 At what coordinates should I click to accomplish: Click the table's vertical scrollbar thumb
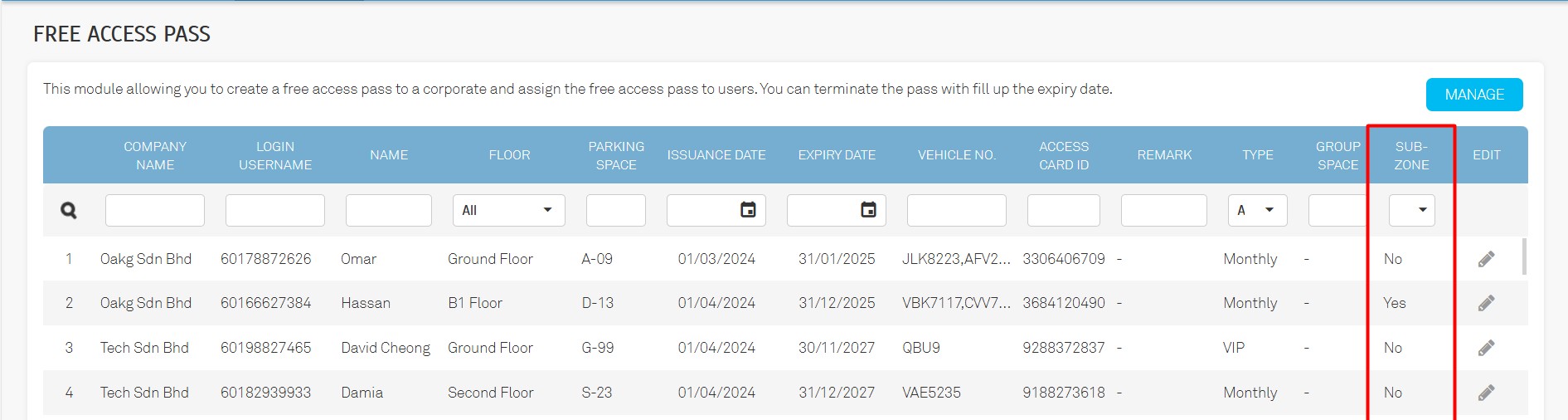pos(1524,256)
